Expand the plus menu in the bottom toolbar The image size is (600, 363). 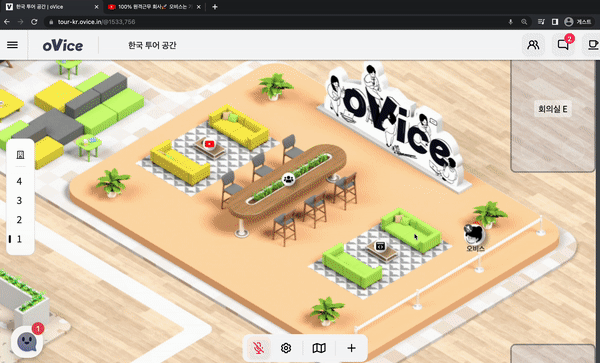click(x=351, y=348)
